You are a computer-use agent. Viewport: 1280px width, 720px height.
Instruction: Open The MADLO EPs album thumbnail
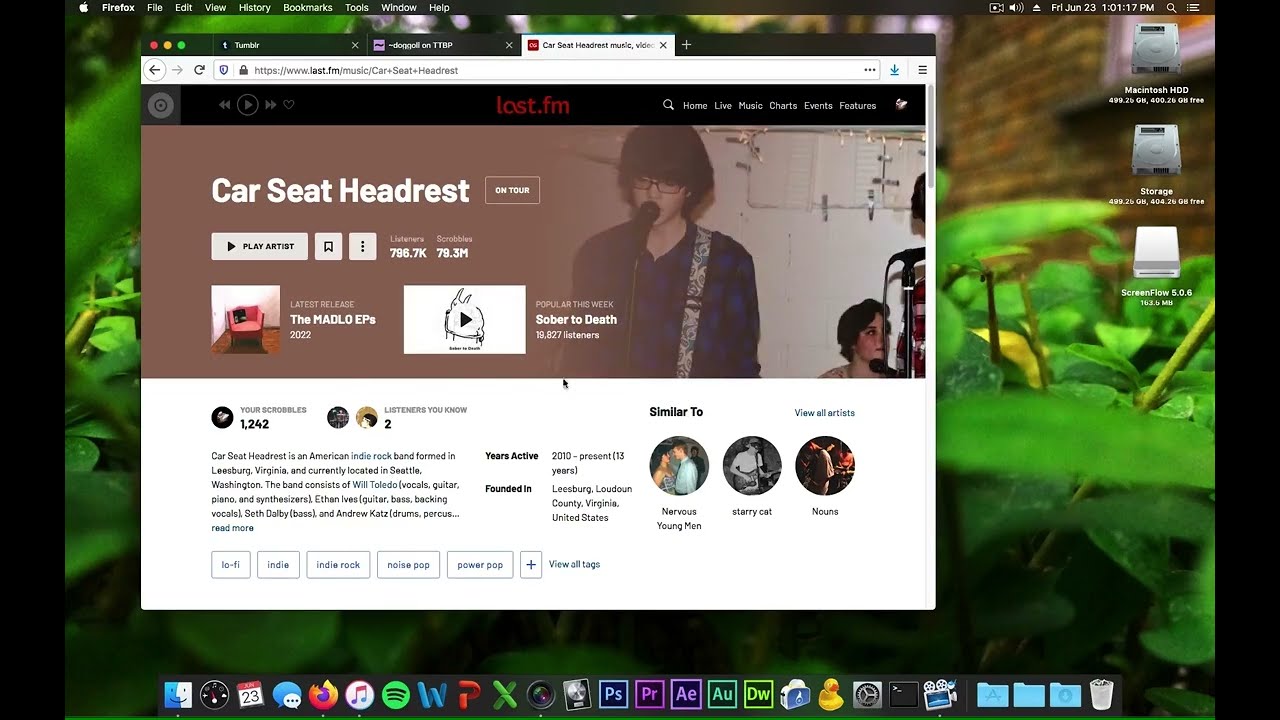pos(245,319)
